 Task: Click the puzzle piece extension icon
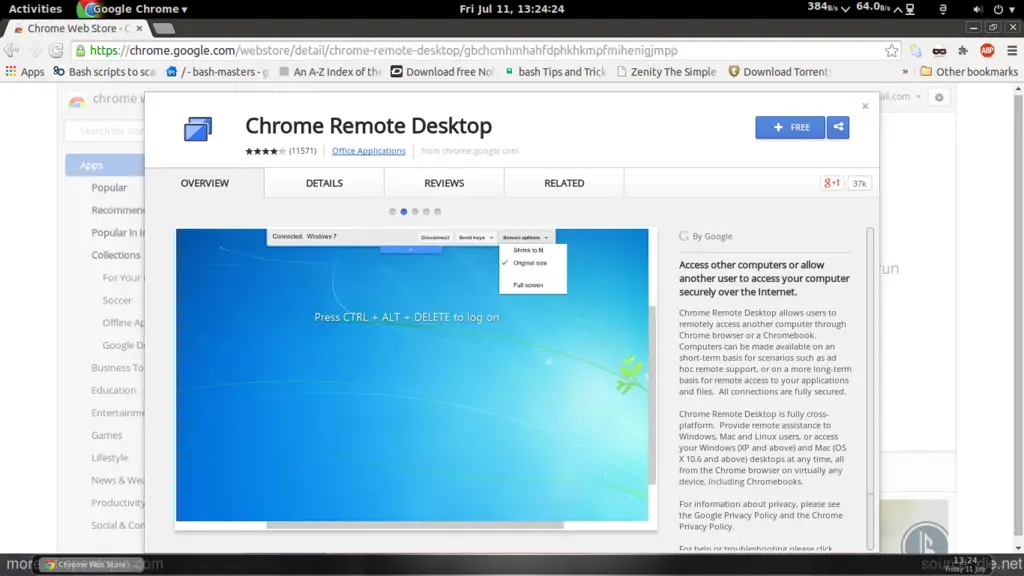[x=963, y=50]
